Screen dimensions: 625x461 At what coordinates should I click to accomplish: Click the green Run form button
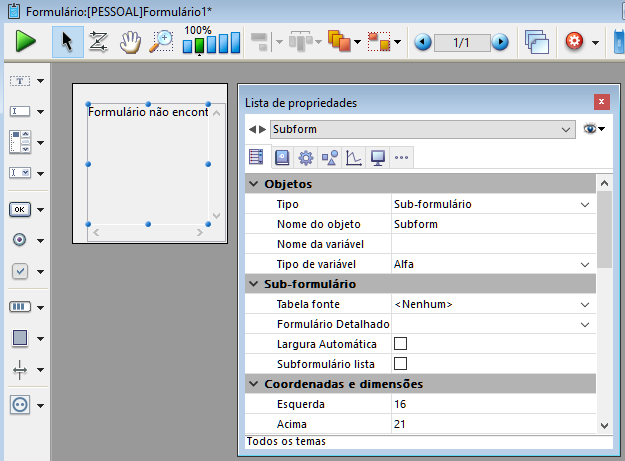tap(25, 42)
